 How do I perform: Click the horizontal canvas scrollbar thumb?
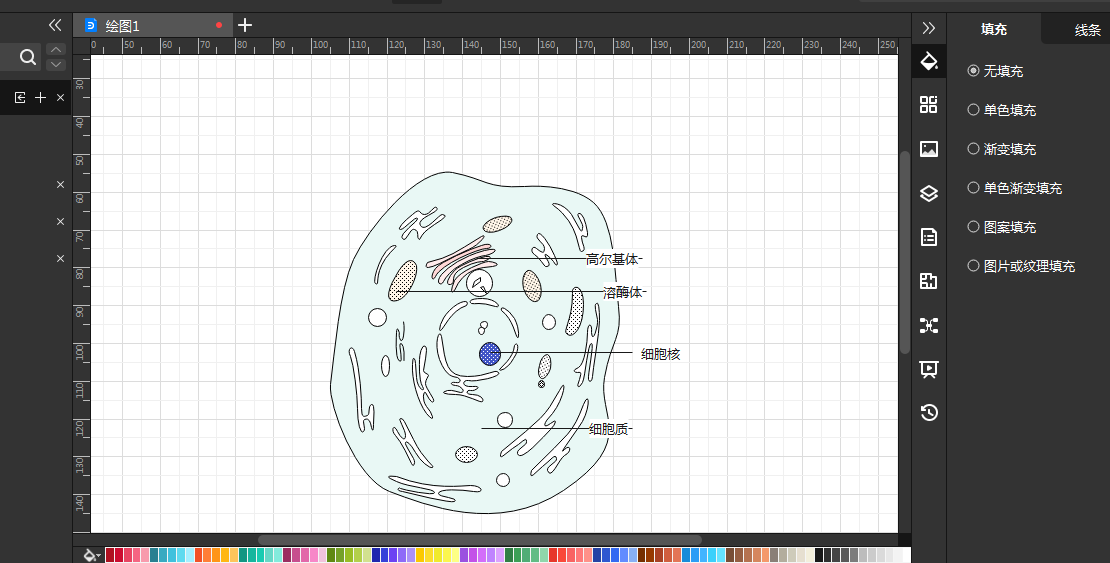click(x=480, y=540)
